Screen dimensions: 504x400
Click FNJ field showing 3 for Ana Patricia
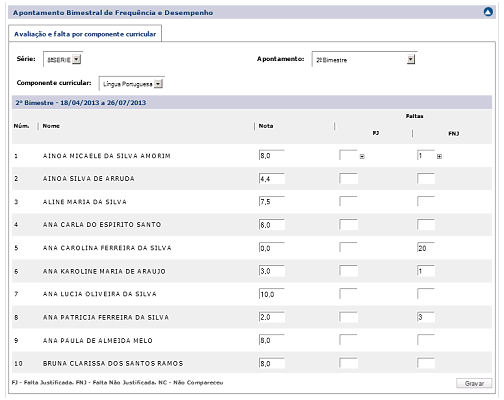point(426,317)
